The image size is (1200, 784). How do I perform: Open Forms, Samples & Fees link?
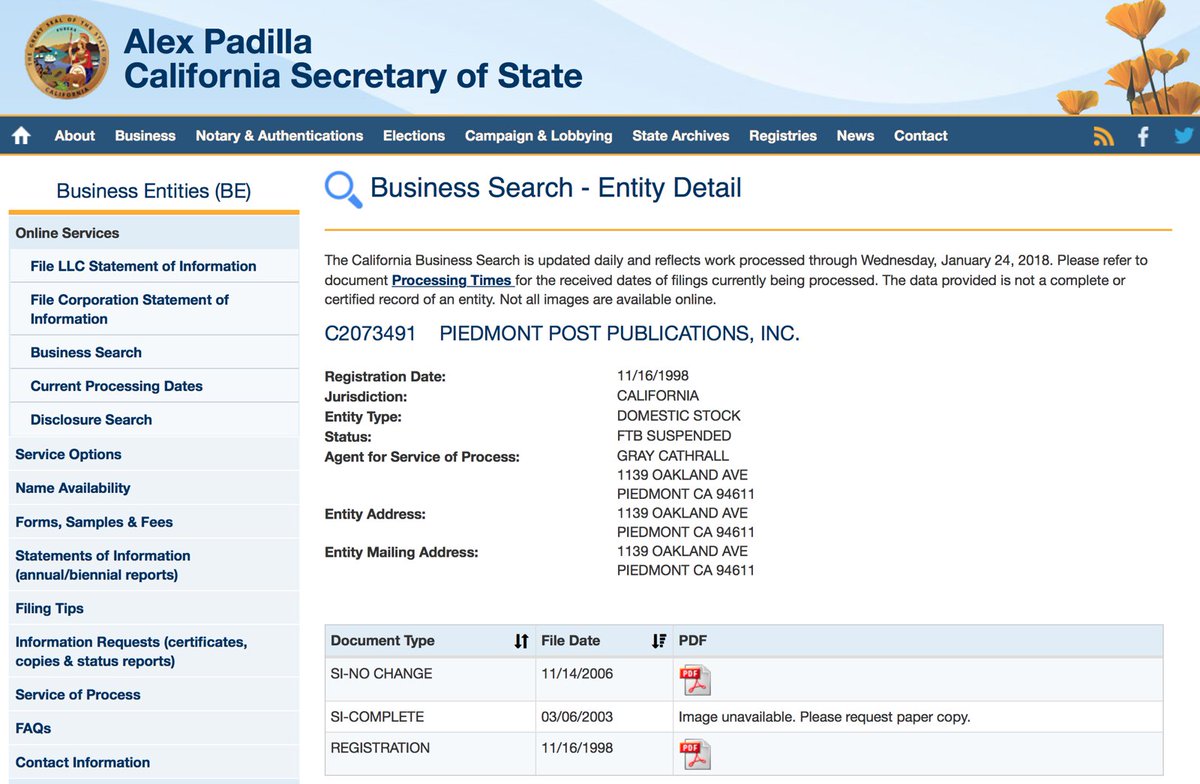[94, 522]
